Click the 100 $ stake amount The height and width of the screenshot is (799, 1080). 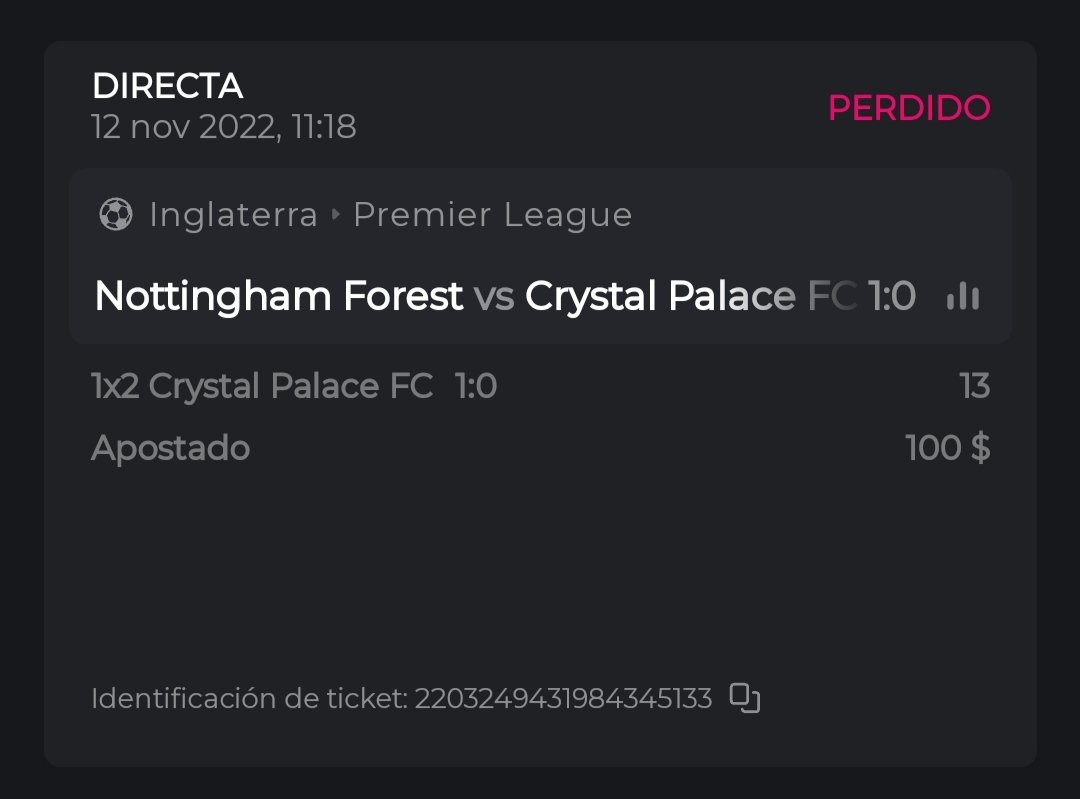tap(947, 448)
